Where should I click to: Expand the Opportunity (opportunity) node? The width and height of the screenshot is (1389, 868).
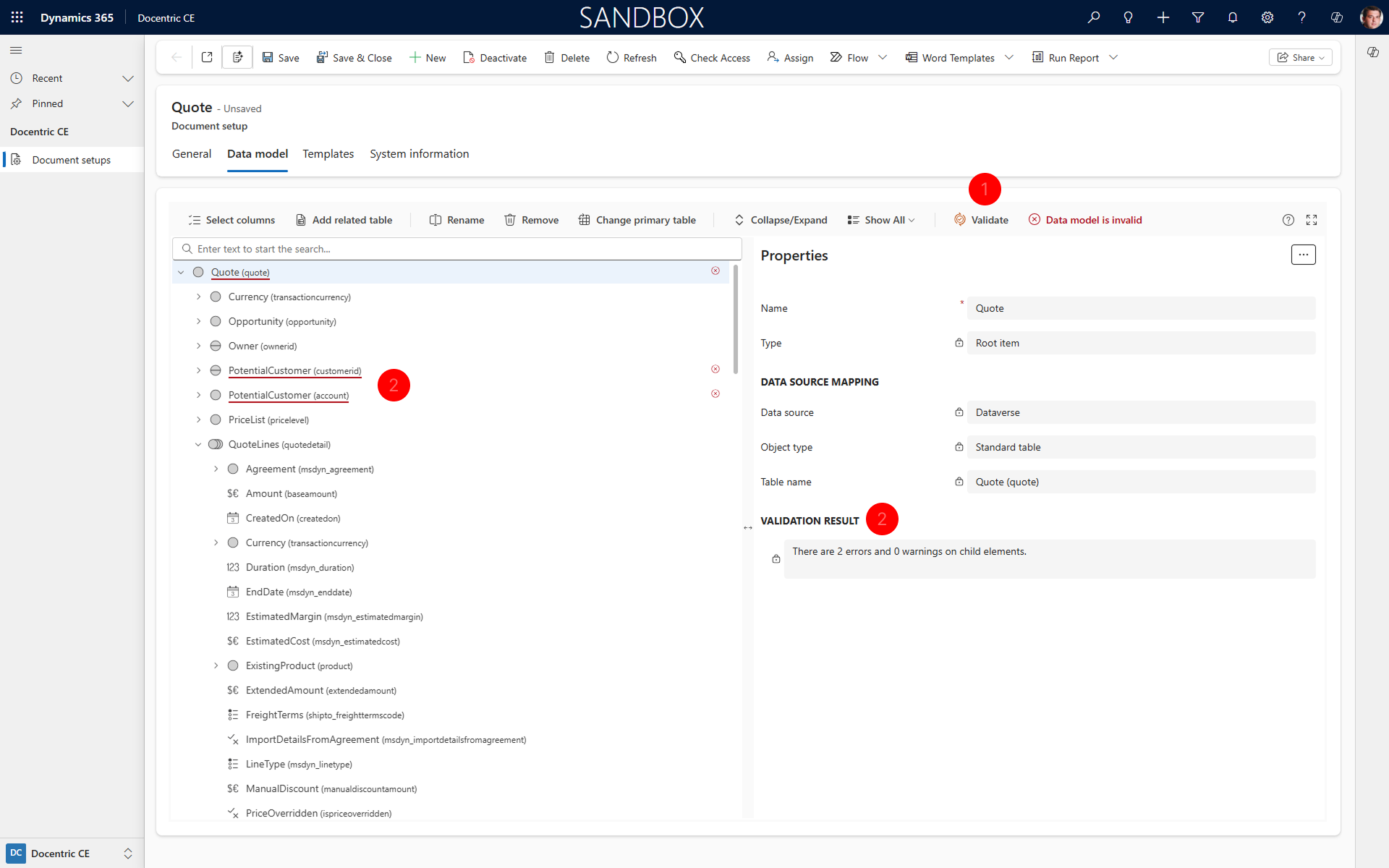coord(198,321)
